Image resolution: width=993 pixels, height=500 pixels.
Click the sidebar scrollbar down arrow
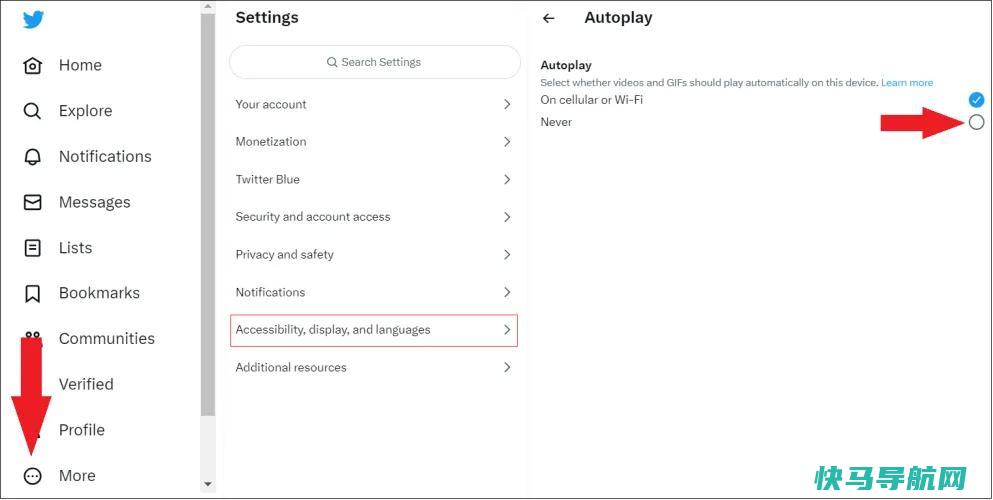(208, 484)
